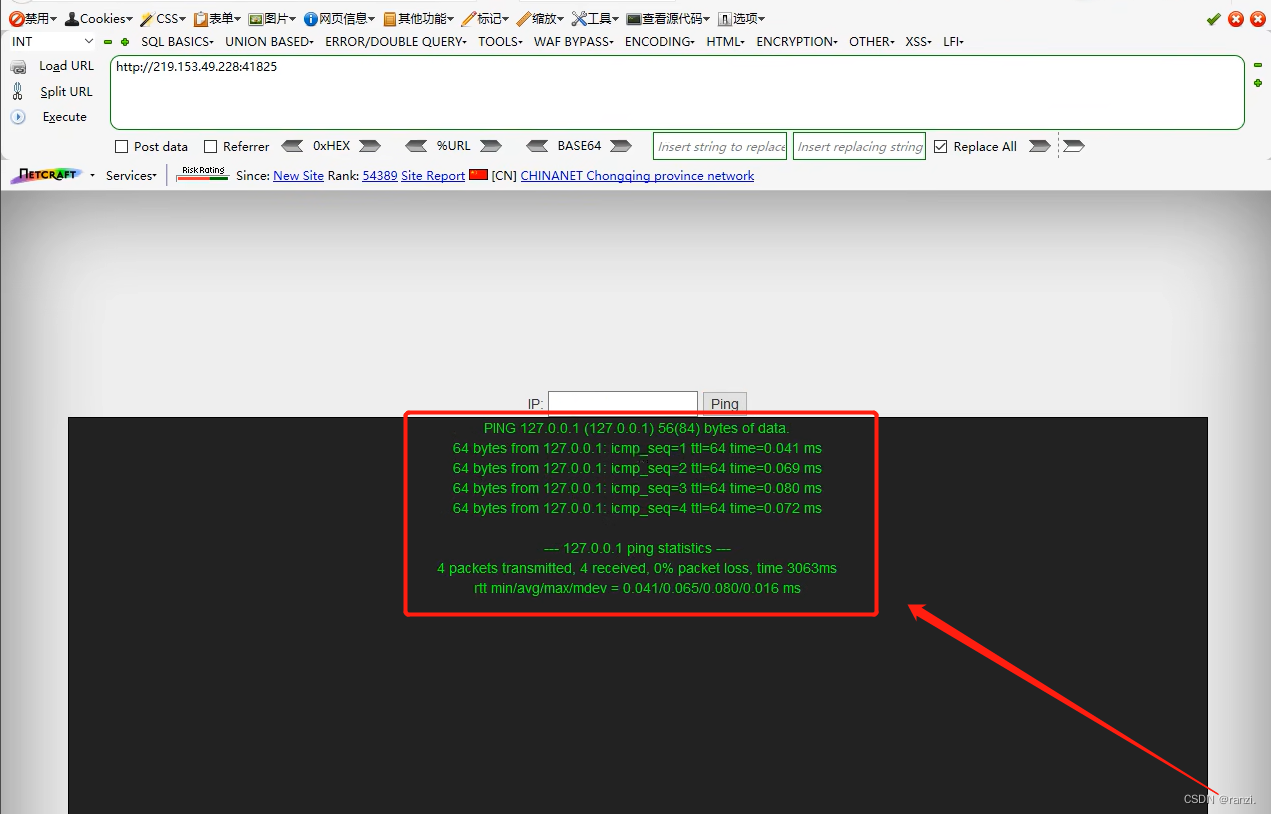The image size is (1271, 814).
Task: Click the Netcraft logo
Action: pos(45,176)
